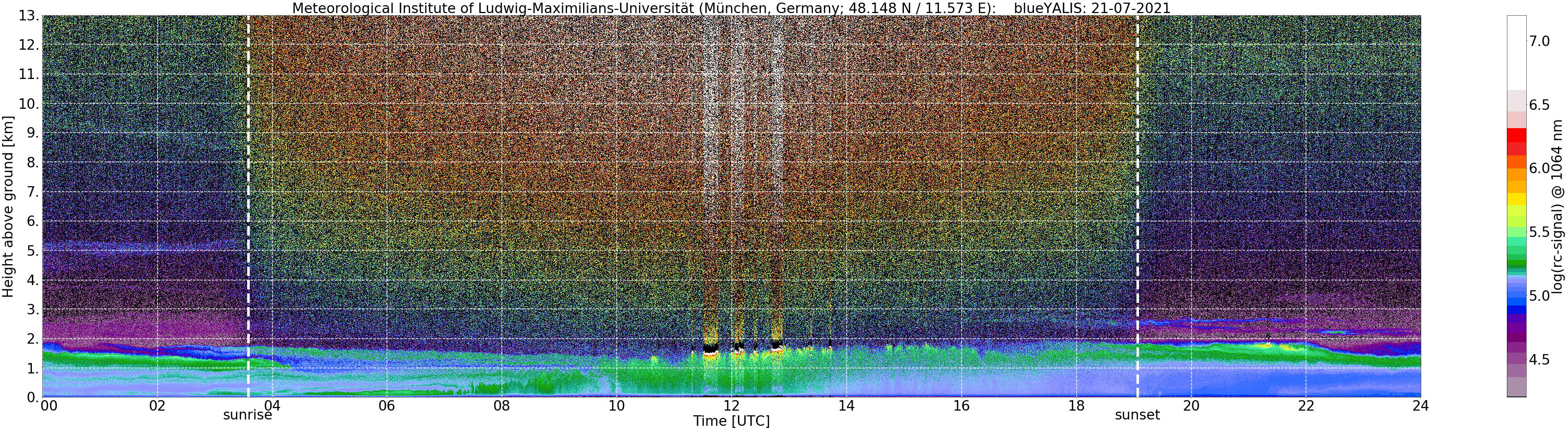1568x431 pixels.
Task: Click the x-axis tick label '00'
Action: (x=50, y=405)
